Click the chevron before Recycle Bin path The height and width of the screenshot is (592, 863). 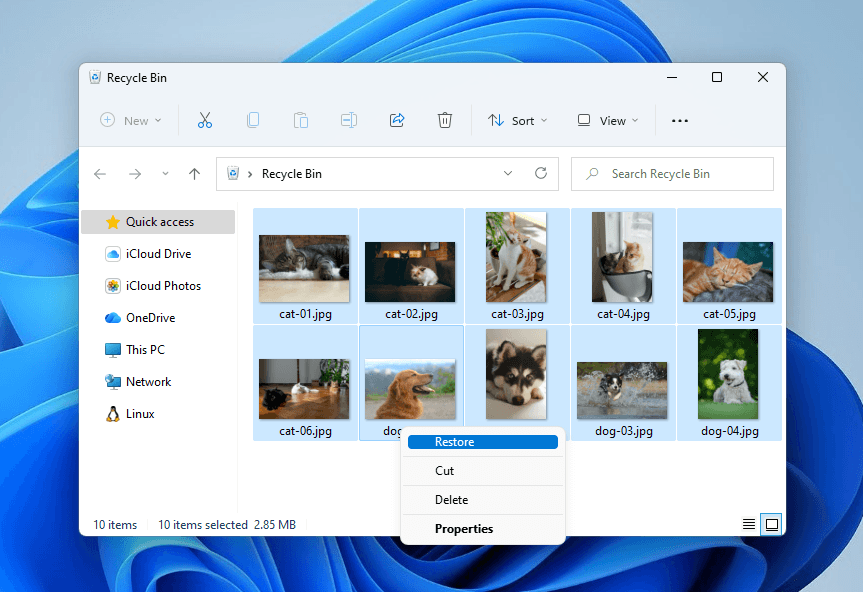point(250,174)
